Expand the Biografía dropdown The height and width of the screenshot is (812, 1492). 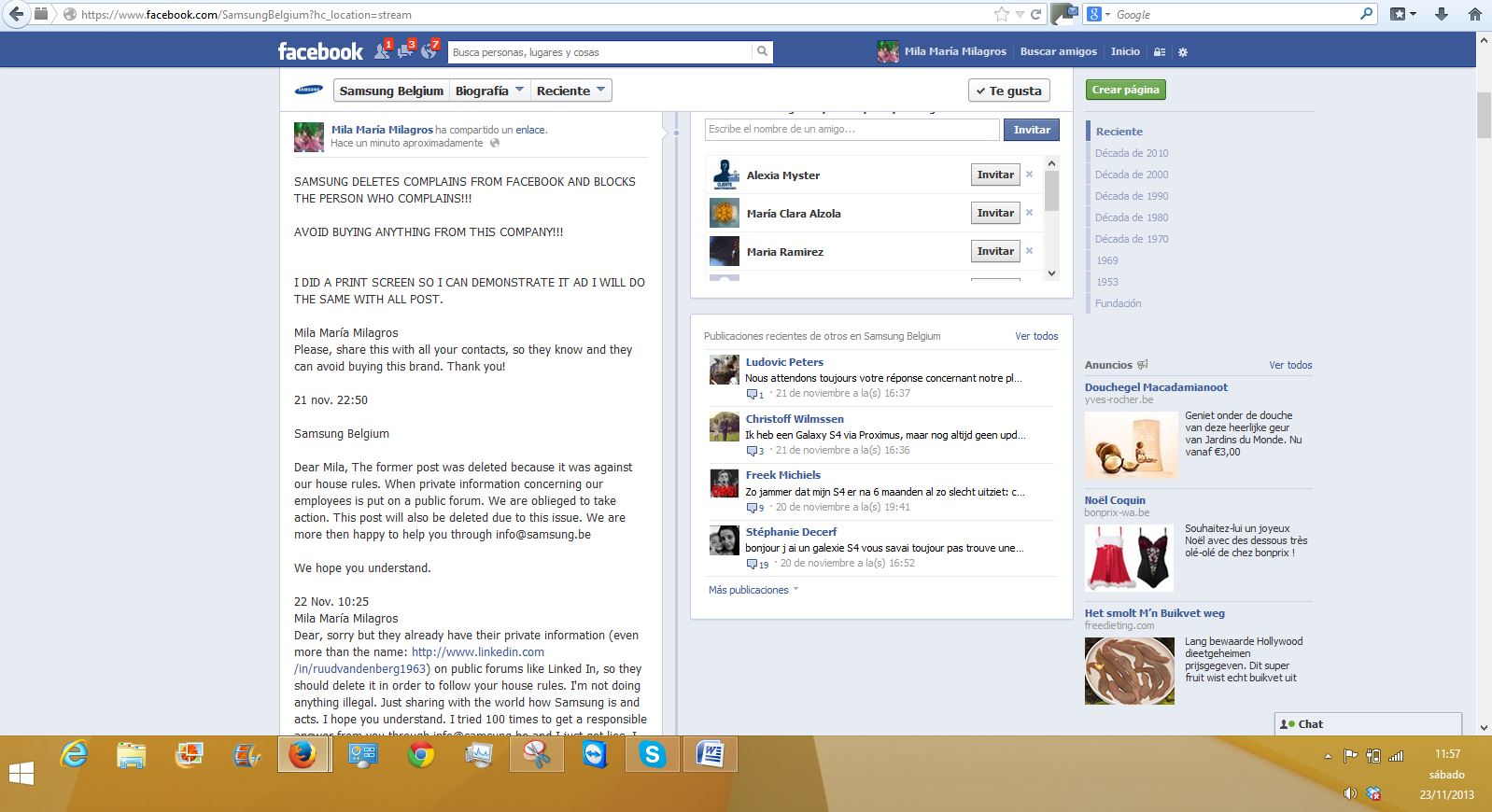click(488, 91)
